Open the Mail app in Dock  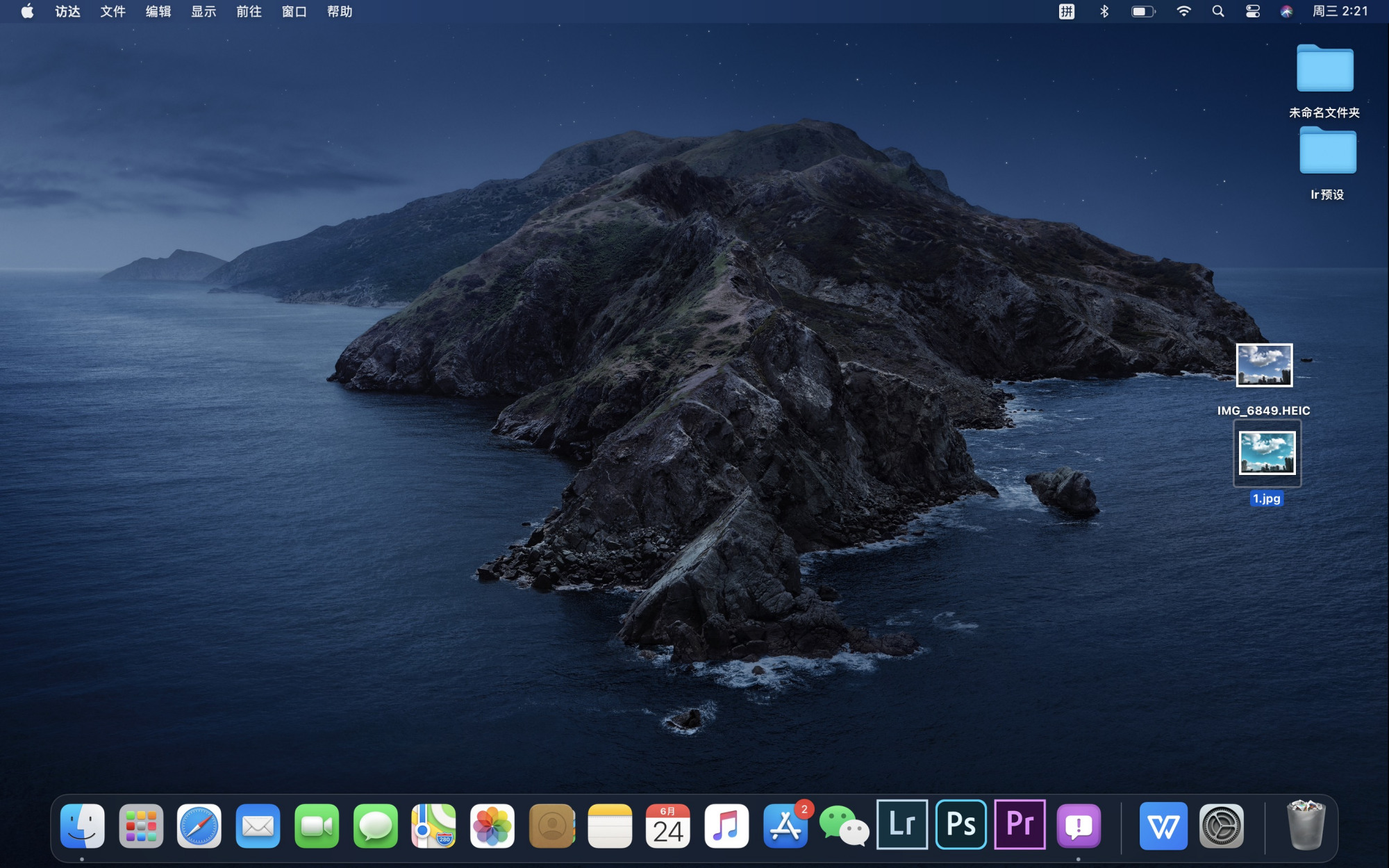pos(258,826)
